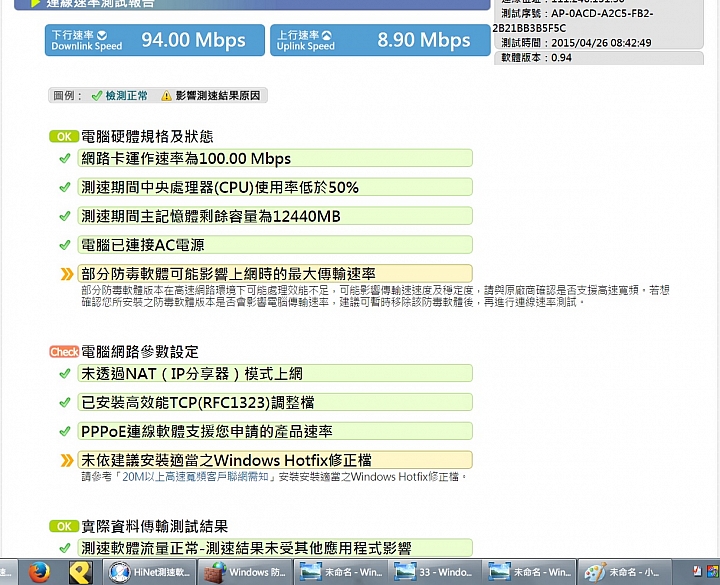Image resolution: width=720 pixels, height=585 pixels.
Task: Click the 上行速率 Uplink Speed label
Action: [305, 40]
